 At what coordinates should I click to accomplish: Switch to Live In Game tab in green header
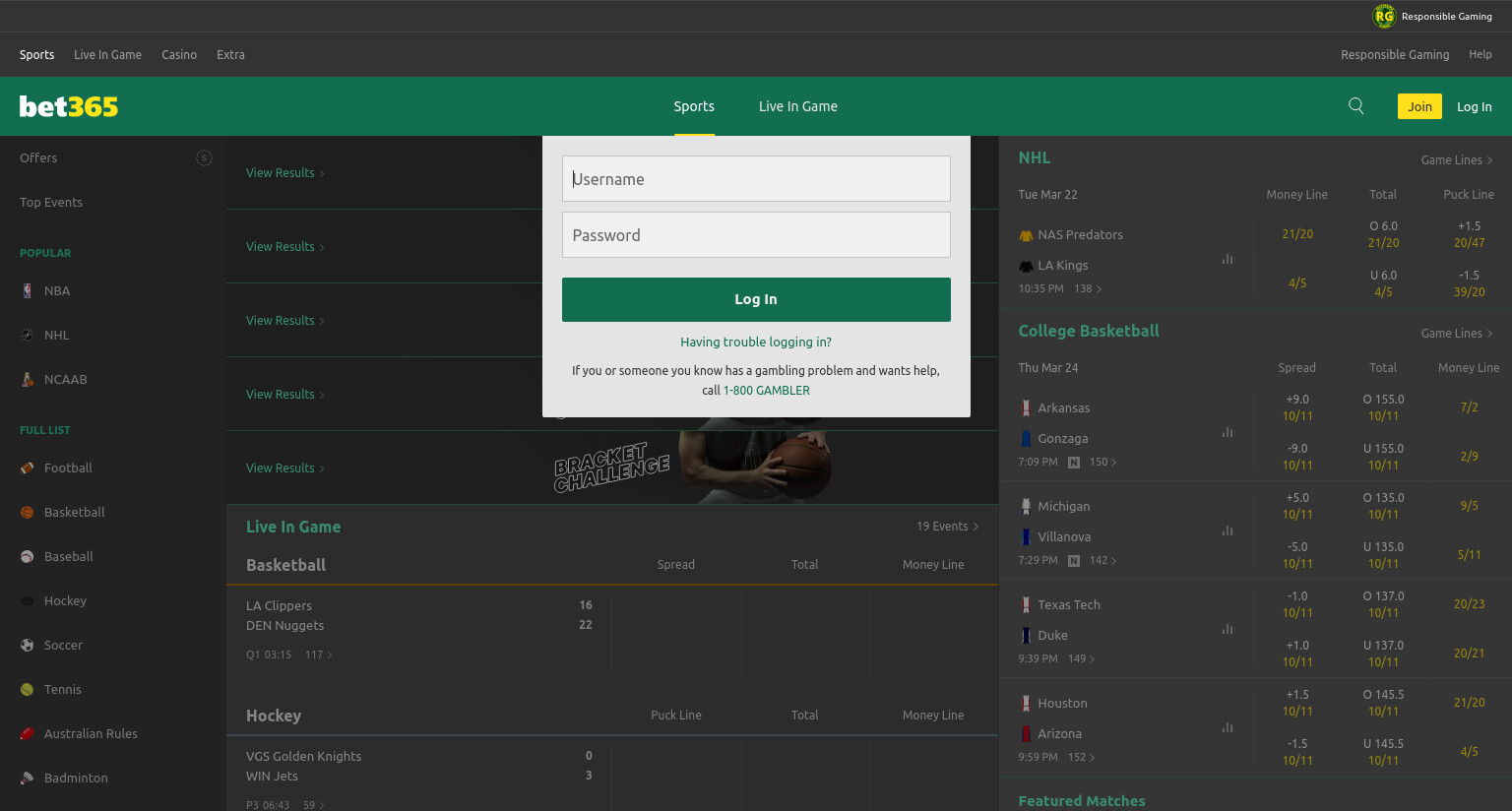pyautogui.click(x=798, y=106)
